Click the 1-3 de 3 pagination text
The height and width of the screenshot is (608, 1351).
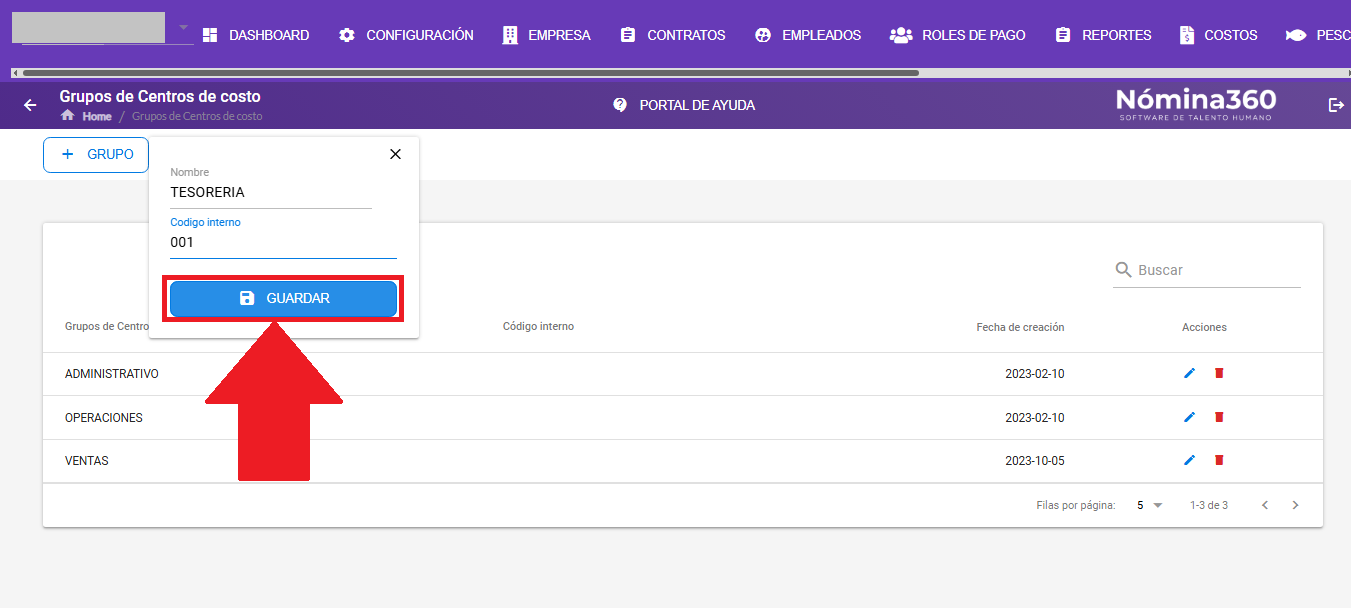point(1209,506)
